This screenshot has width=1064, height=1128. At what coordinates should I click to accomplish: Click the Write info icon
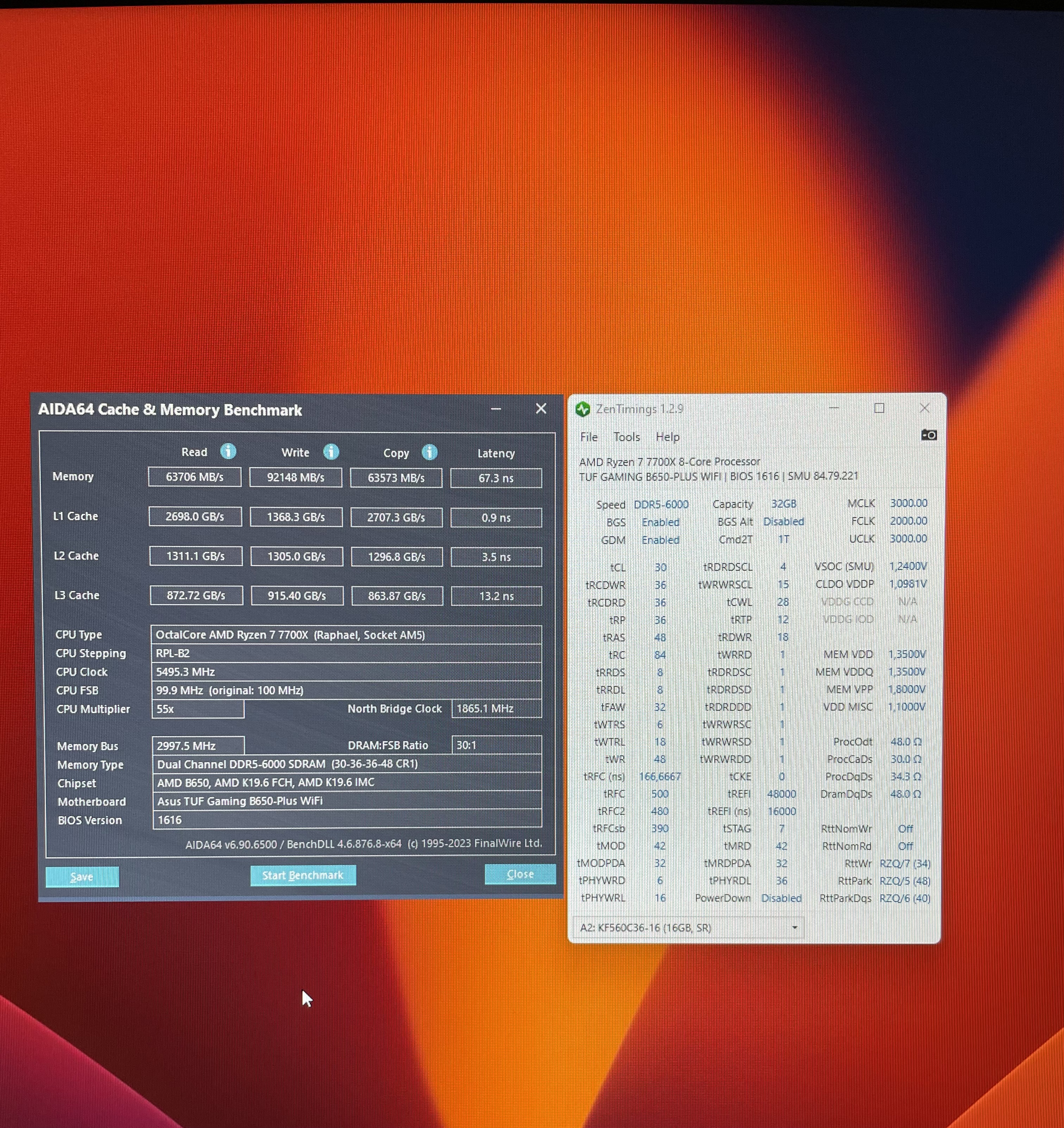[x=331, y=452]
